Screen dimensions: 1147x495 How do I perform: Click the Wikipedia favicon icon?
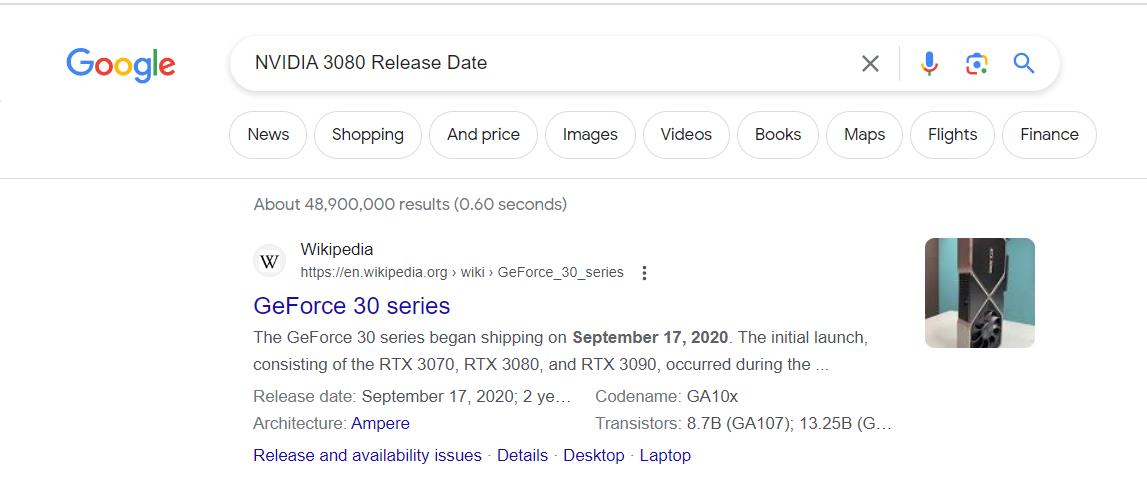click(270, 261)
